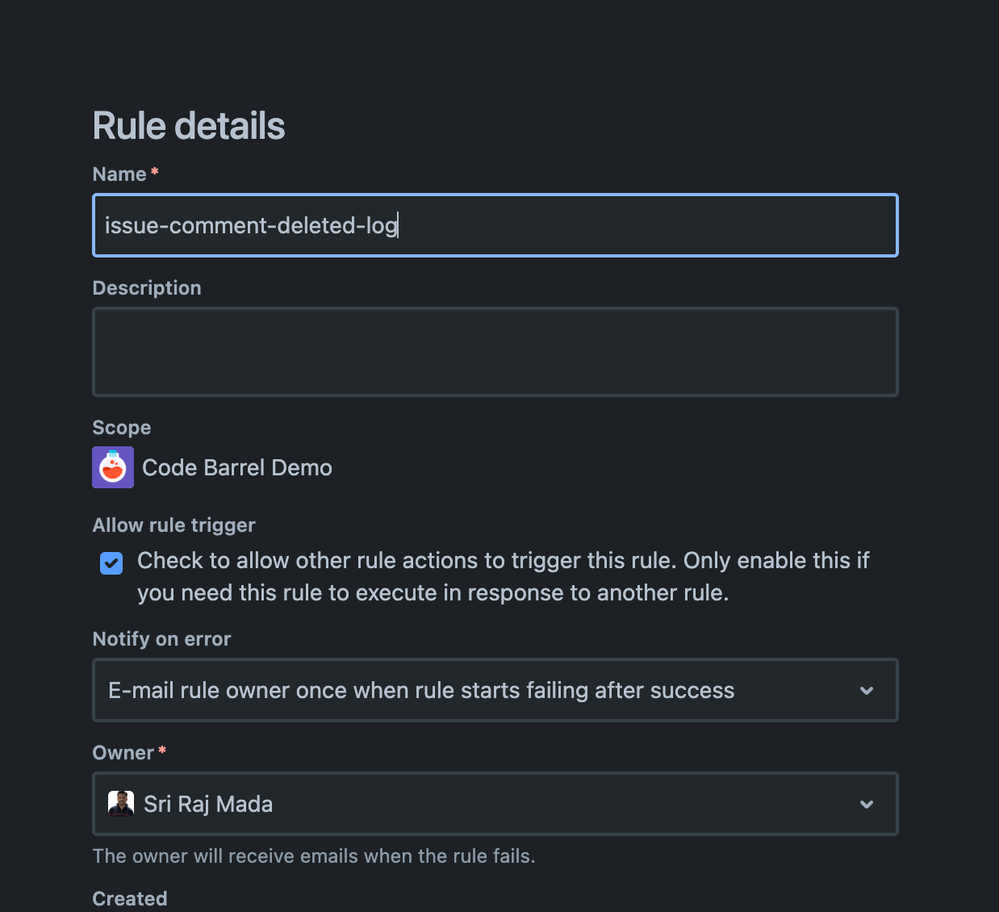This screenshot has height=912, width=999.
Task: Click the Owner field label
Action: (x=123, y=753)
